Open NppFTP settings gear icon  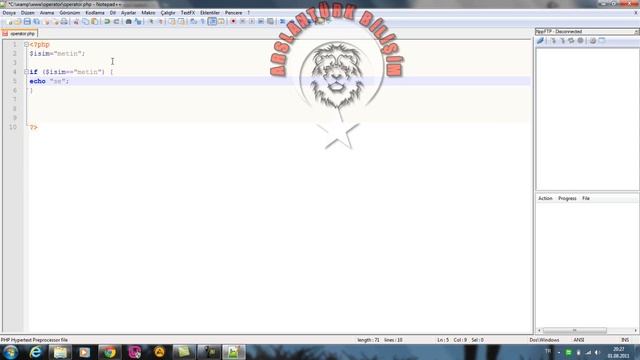pyautogui.click(x=593, y=41)
